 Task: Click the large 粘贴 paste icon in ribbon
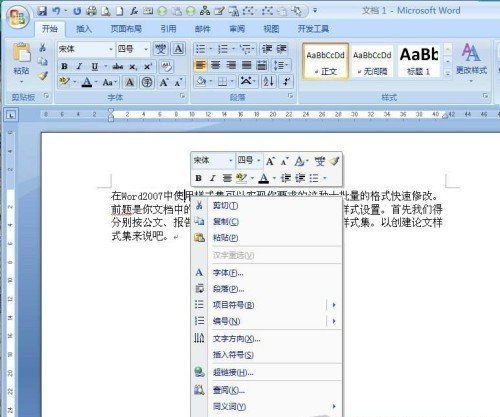(21, 53)
